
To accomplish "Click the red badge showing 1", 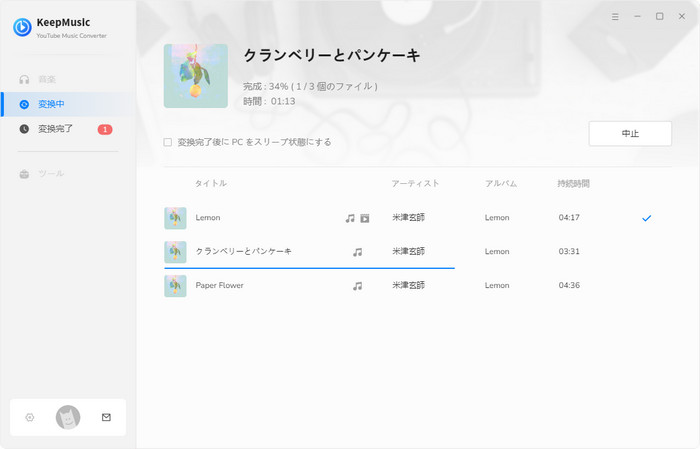I will [105, 129].
